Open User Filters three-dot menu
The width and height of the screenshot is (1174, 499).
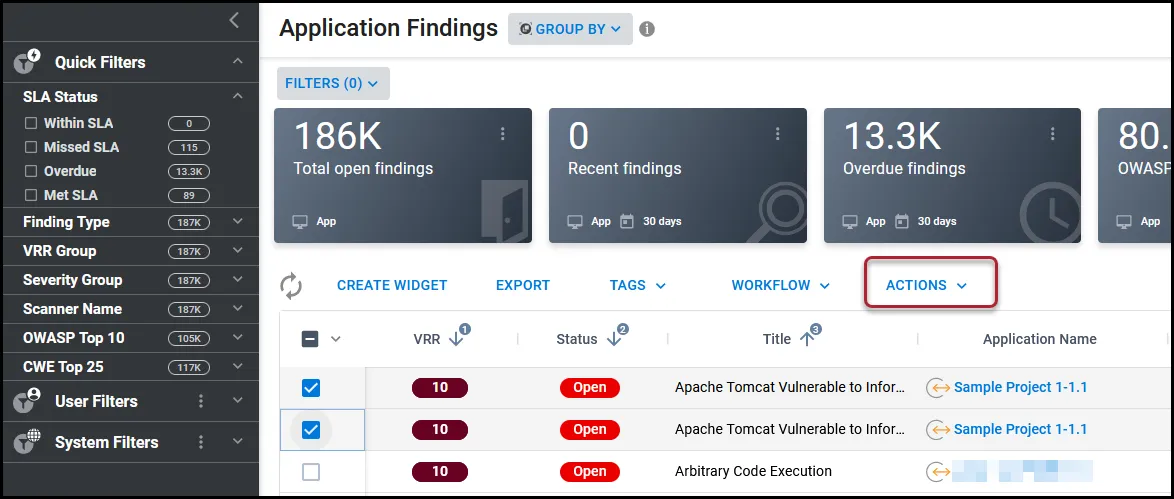click(x=201, y=402)
